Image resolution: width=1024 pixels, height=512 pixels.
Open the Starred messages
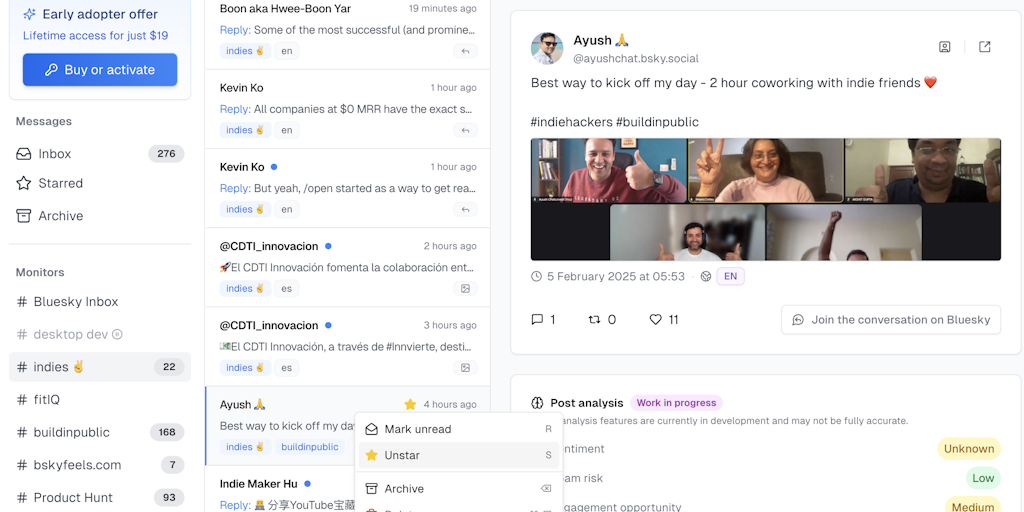[100, 184]
